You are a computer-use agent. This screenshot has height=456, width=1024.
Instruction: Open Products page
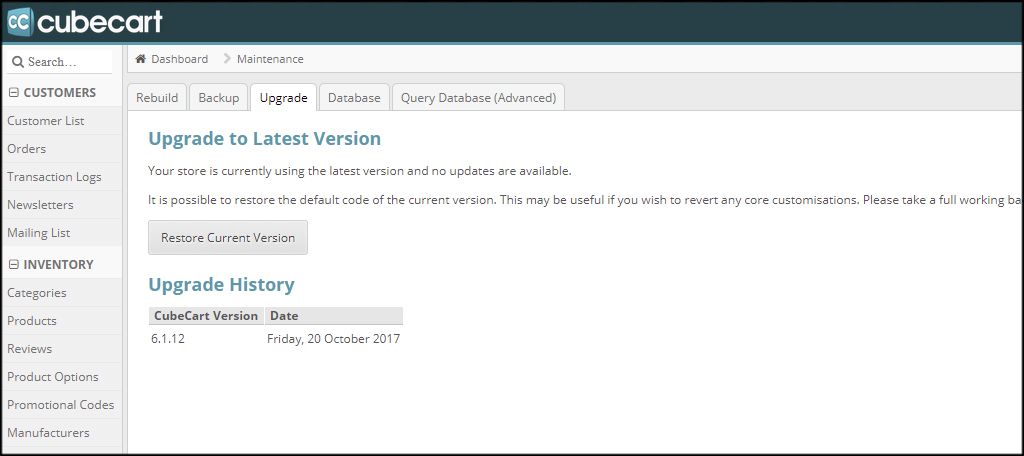click(x=32, y=321)
